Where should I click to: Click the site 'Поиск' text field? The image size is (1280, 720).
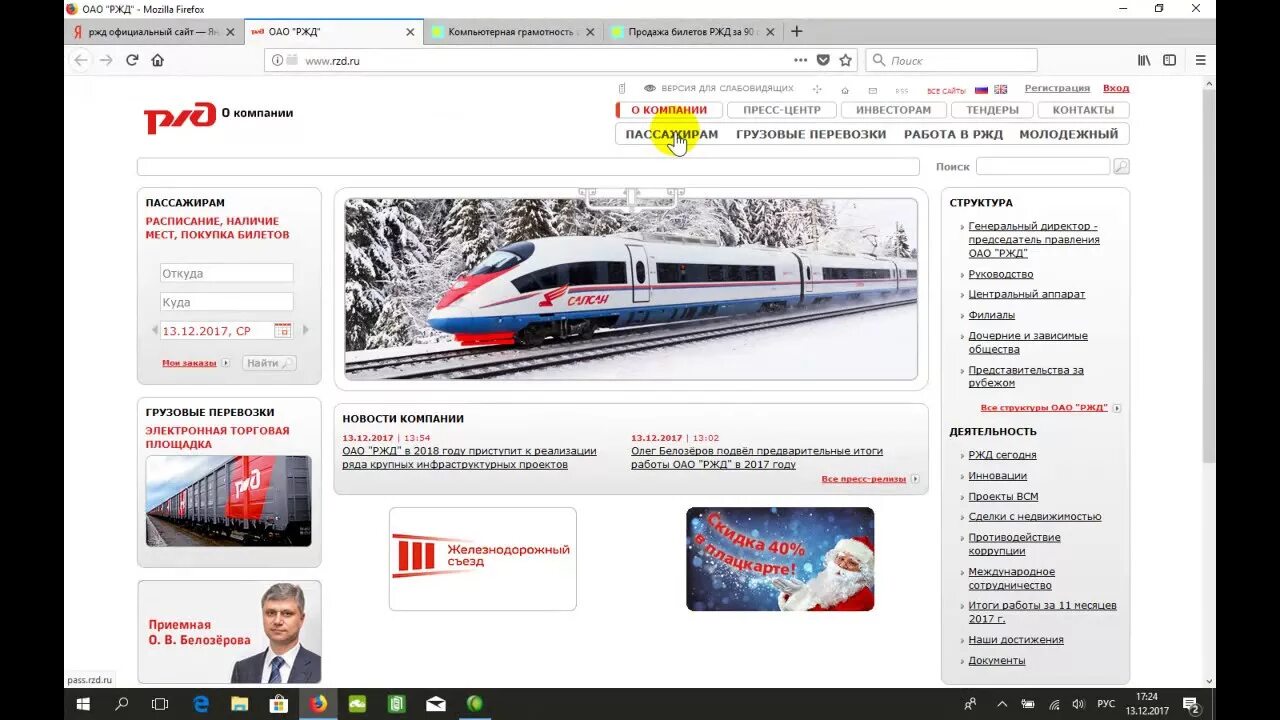click(x=1043, y=166)
